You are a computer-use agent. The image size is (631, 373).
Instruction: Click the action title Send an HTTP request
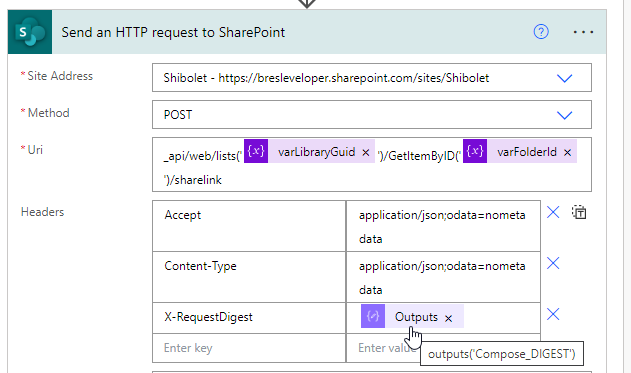point(173,32)
